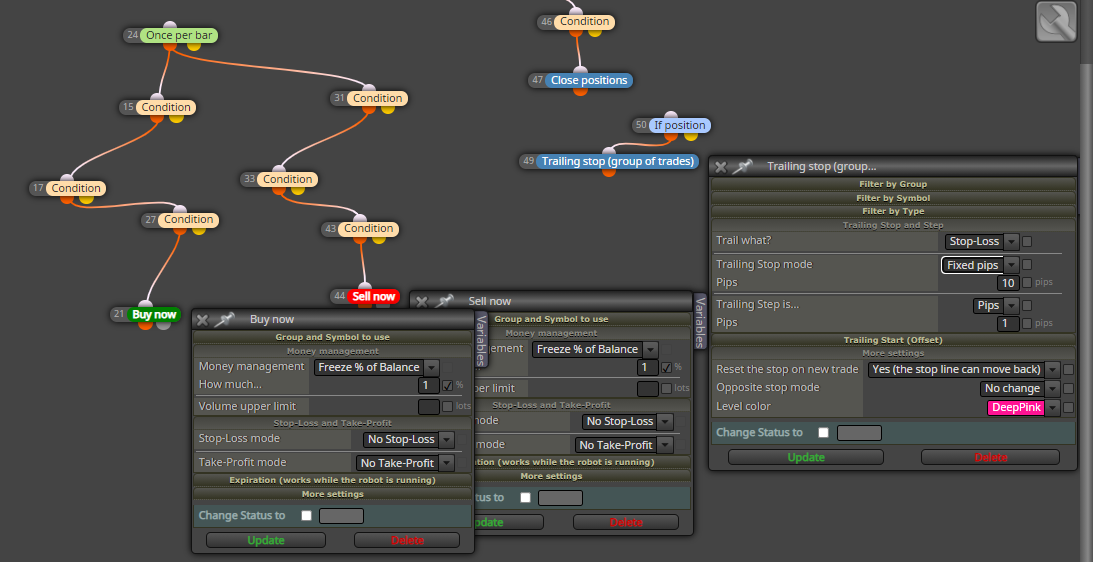Viewport: 1093px width, 562px height.
Task: Uncheck the How much percent checkbox
Action: (448, 385)
